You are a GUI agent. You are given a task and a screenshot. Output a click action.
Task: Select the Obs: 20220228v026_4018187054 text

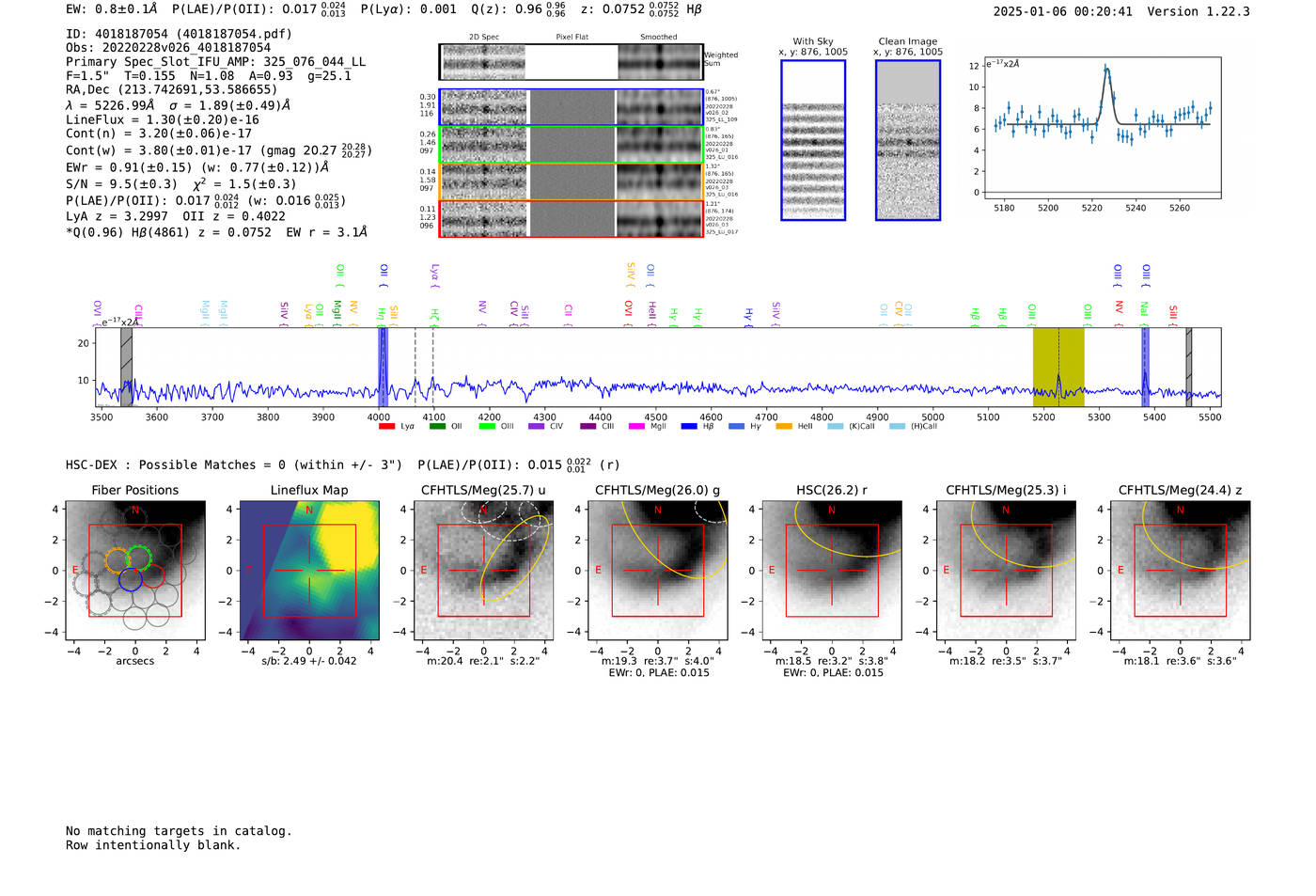(x=168, y=48)
